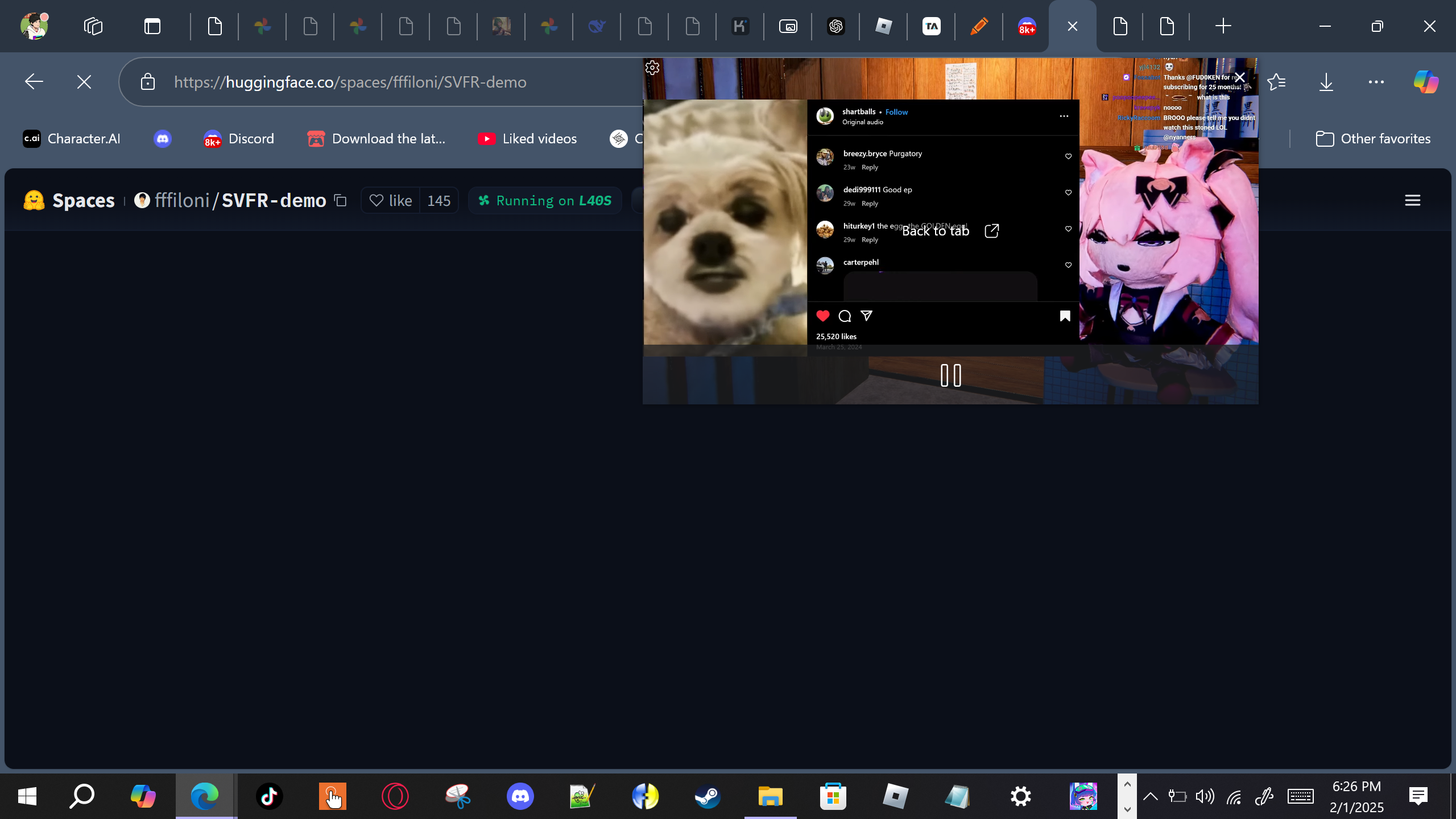Screen dimensions: 1456x819
Task: Click the address bar URL
Action: [350, 82]
